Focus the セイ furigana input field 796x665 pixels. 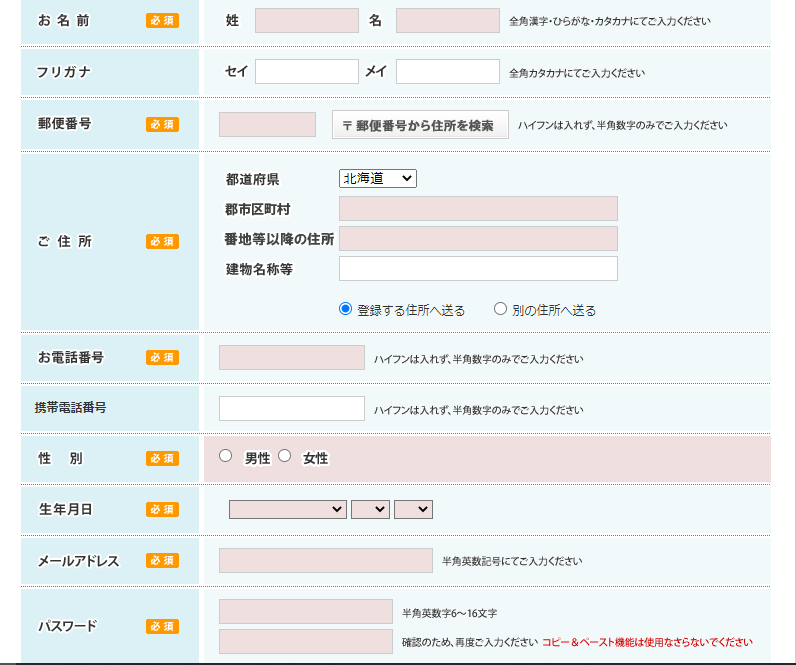(306, 72)
